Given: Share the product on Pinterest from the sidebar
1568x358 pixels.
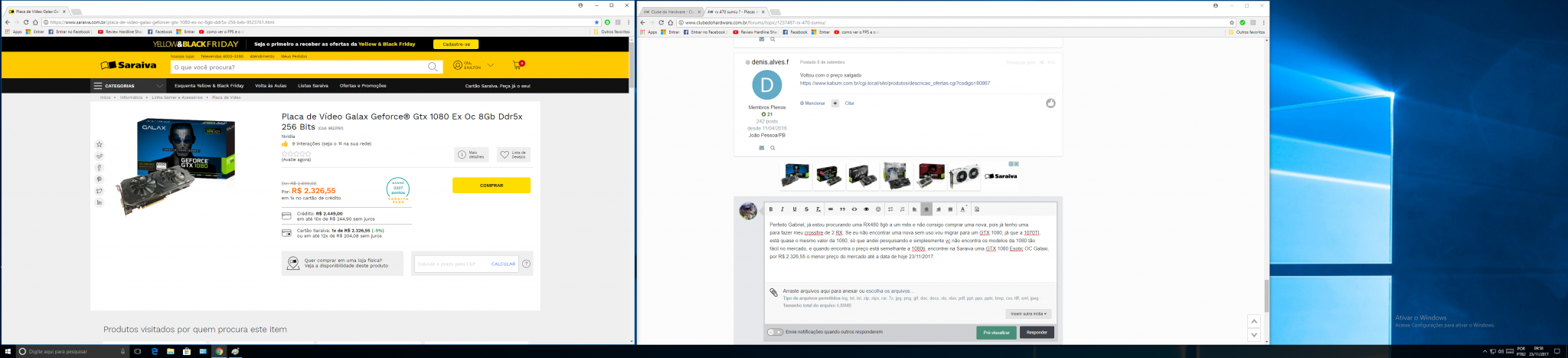Looking at the screenshot, I should [x=99, y=179].
